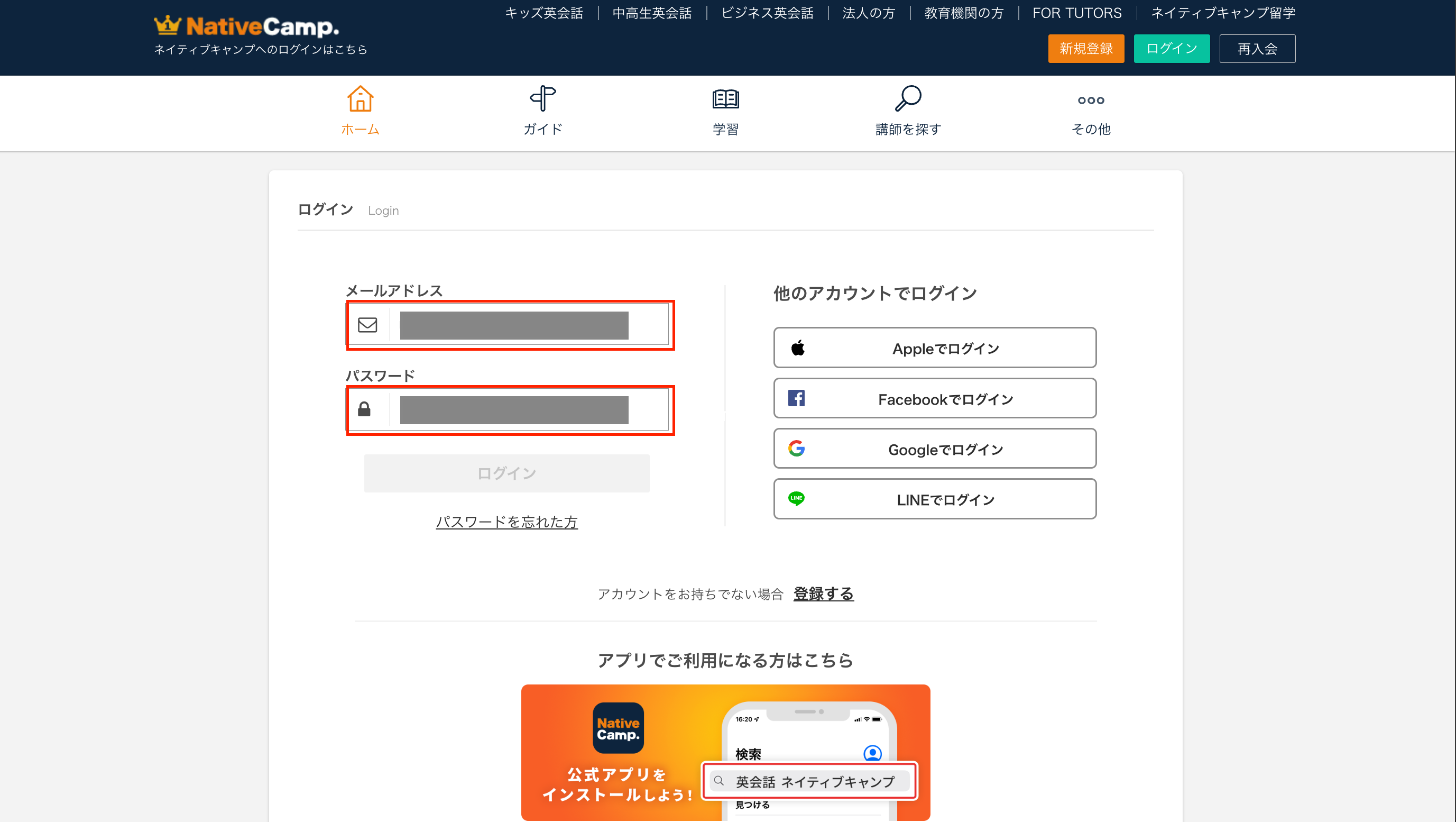Open the ガイド signpost icon

tap(542, 99)
